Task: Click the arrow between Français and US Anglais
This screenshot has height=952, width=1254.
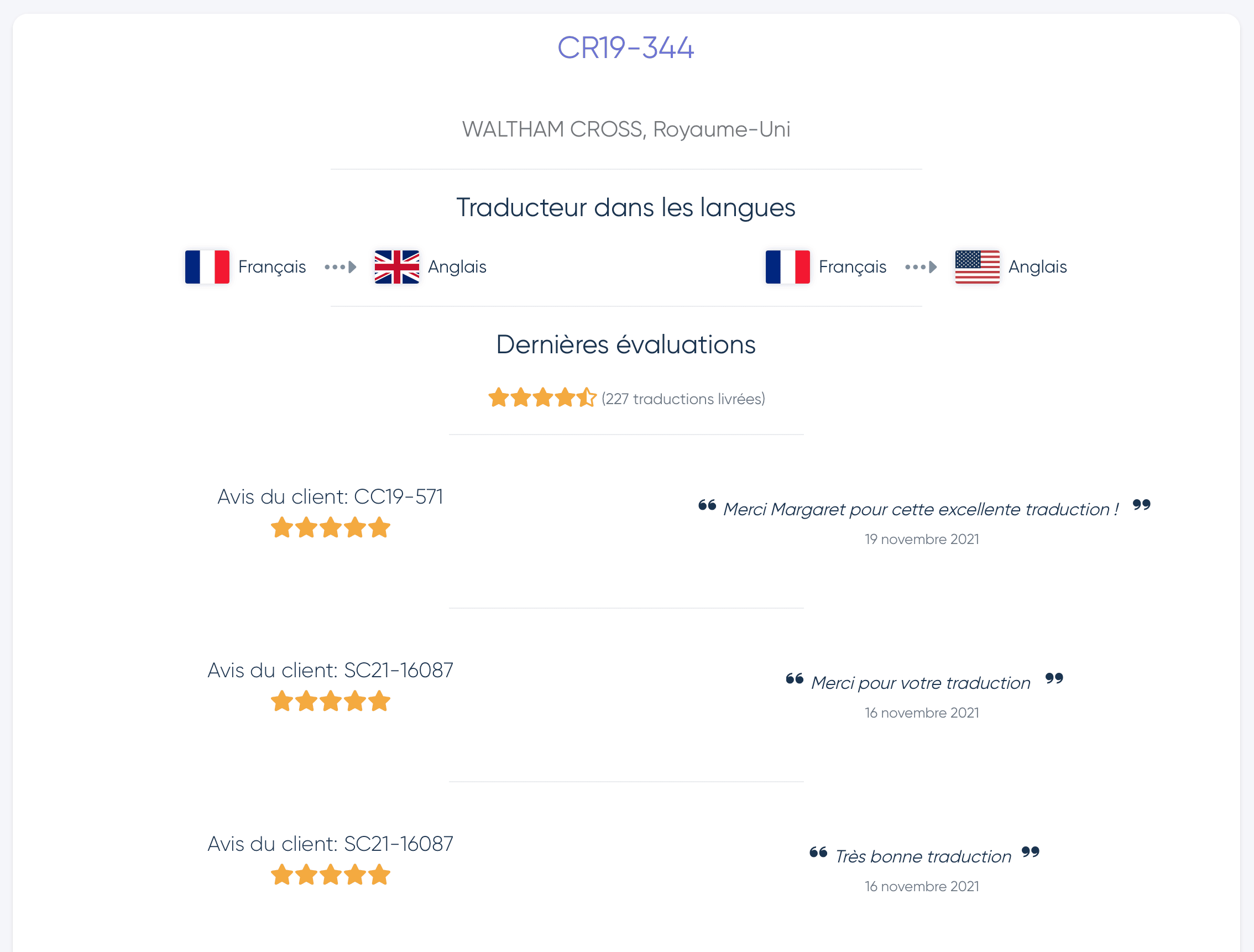Action: [x=921, y=267]
